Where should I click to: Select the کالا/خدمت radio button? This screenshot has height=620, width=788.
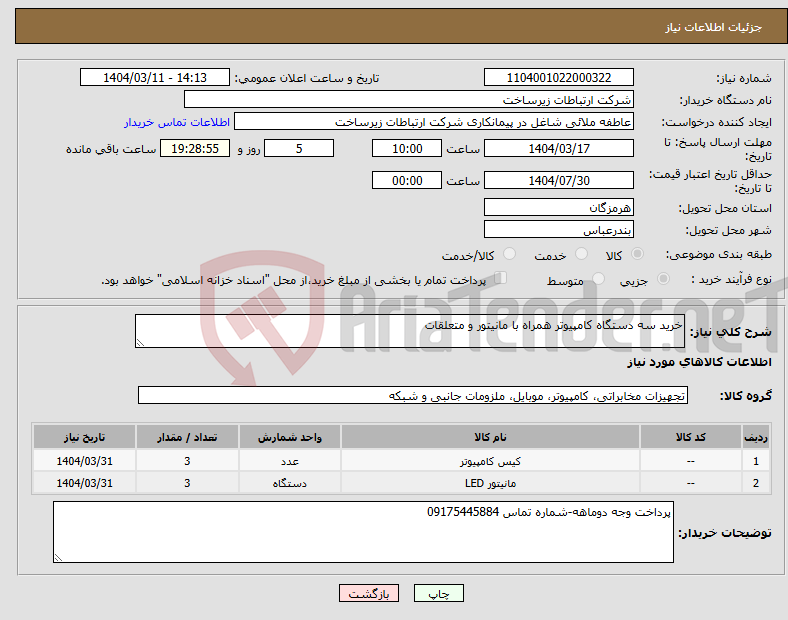(509, 254)
